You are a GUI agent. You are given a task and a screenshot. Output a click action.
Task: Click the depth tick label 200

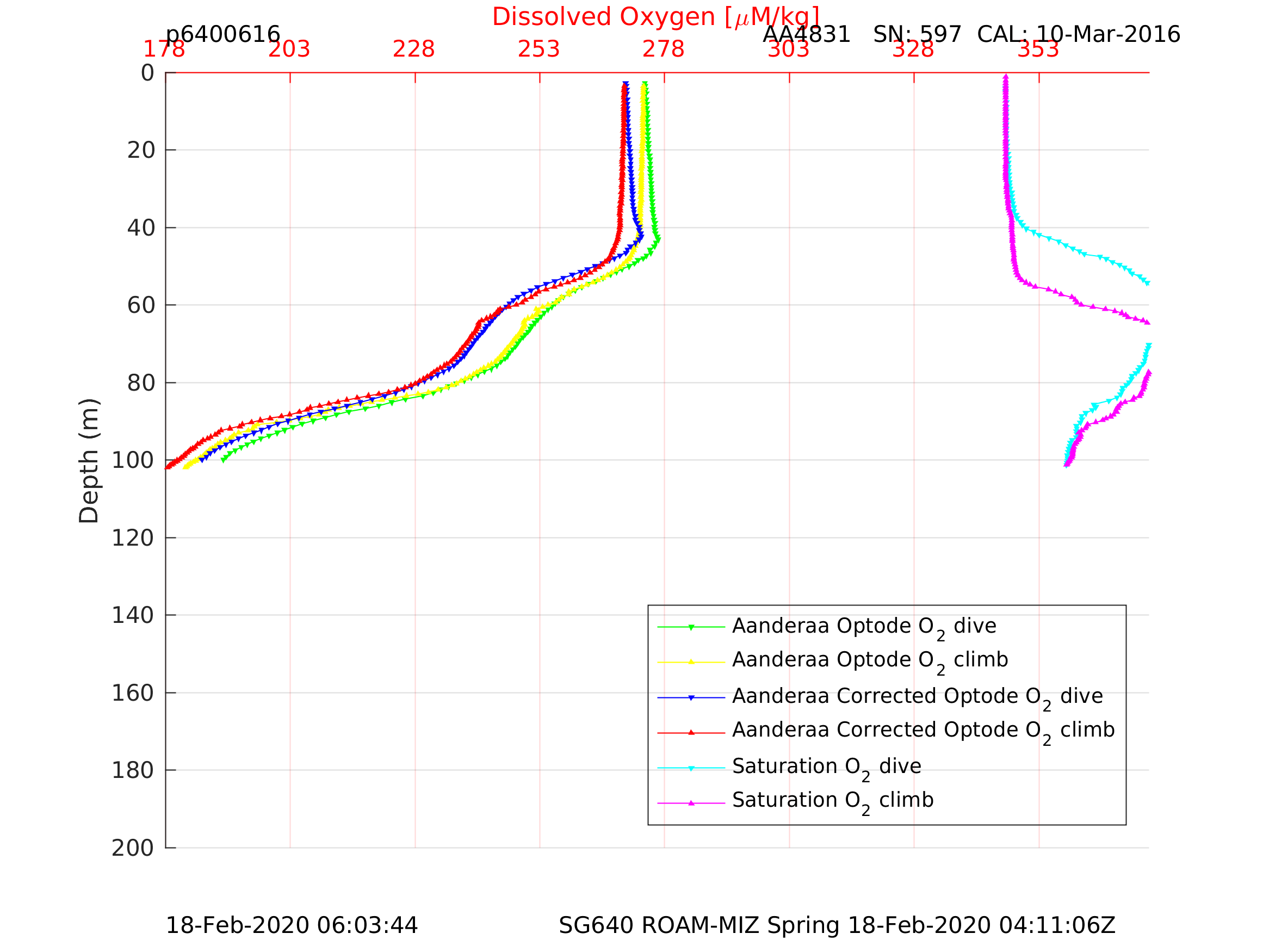(x=133, y=848)
